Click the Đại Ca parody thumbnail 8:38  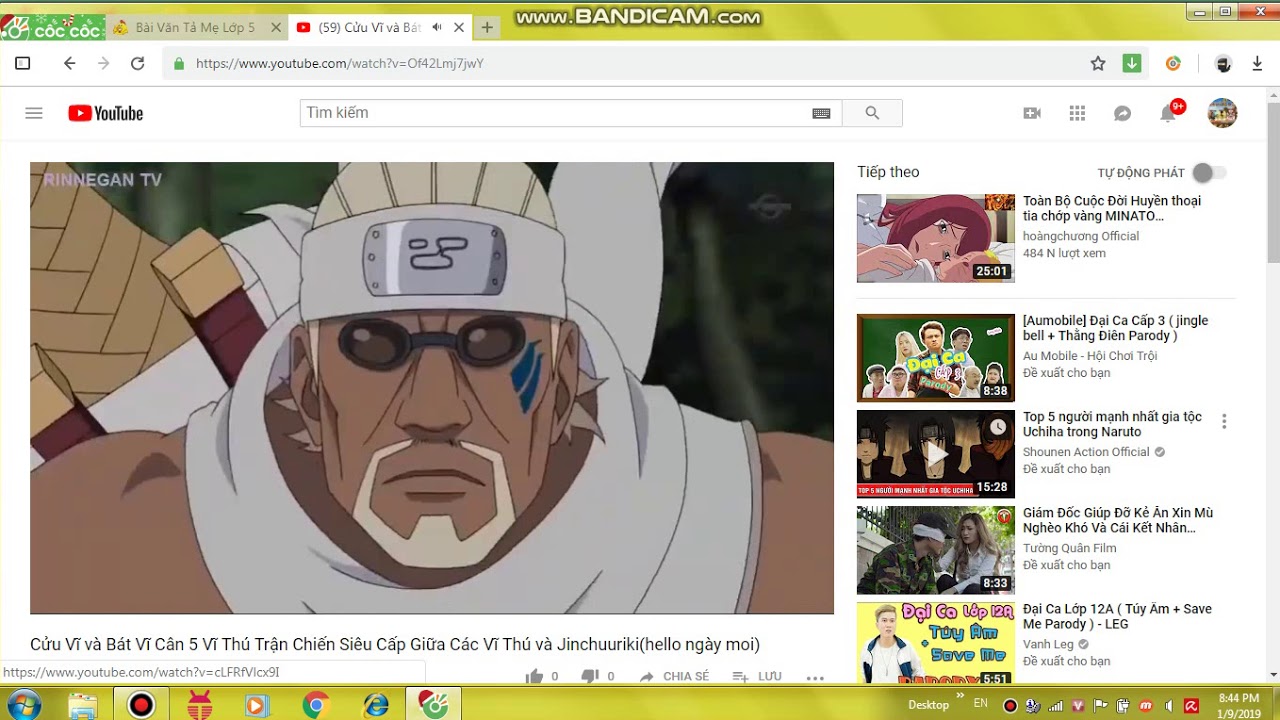point(936,358)
